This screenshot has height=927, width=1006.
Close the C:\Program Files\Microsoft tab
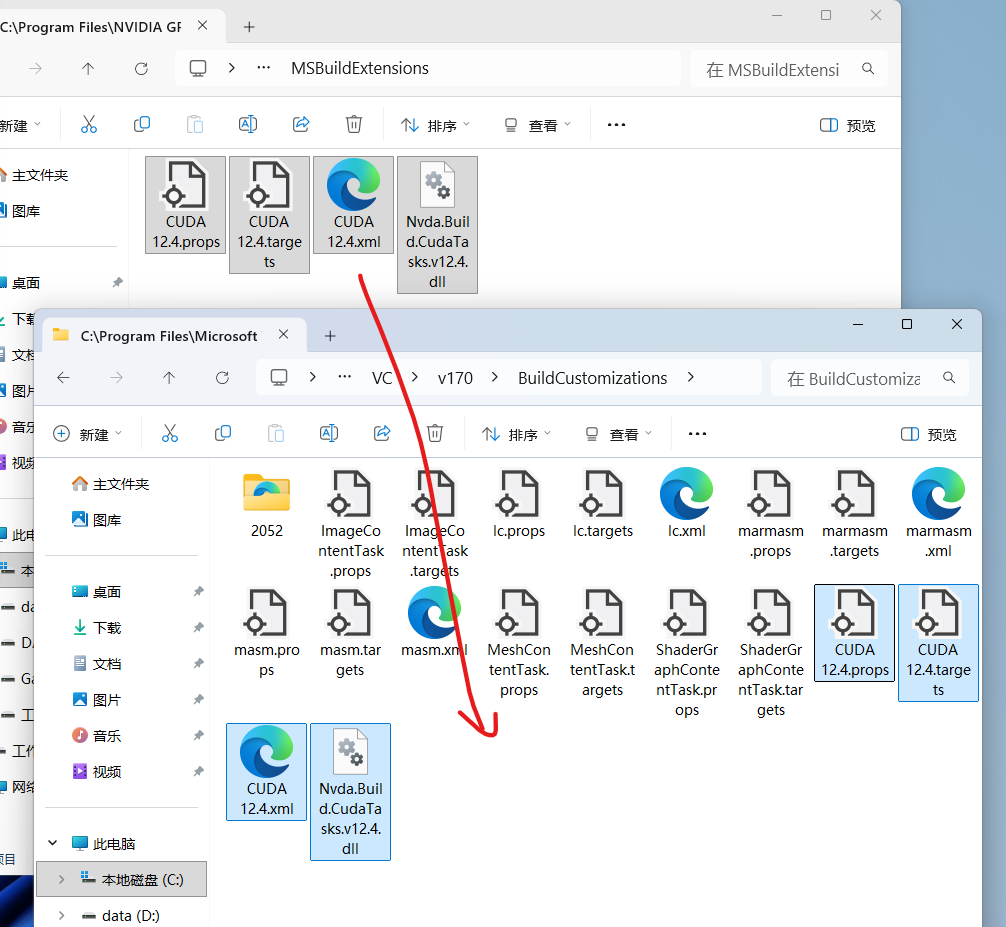tap(284, 334)
